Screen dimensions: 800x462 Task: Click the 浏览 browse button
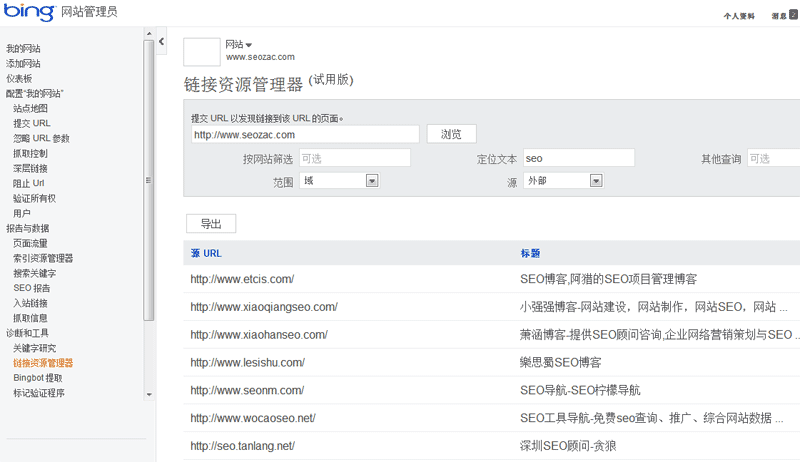(451, 134)
